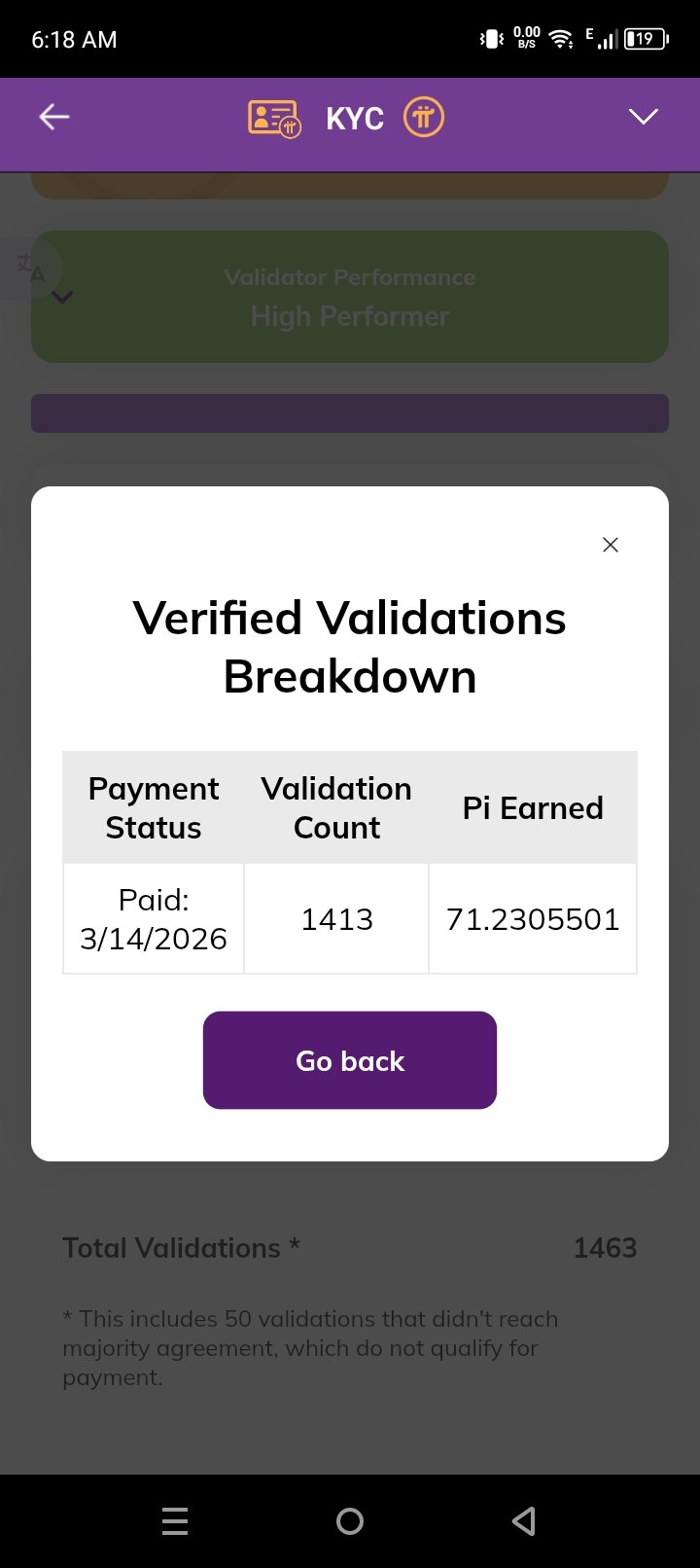Tap the Pi coin logo icon
Image resolution: width=700 pixels, height=1568 pixels.
pyautogui.click(x=423, y=118)
